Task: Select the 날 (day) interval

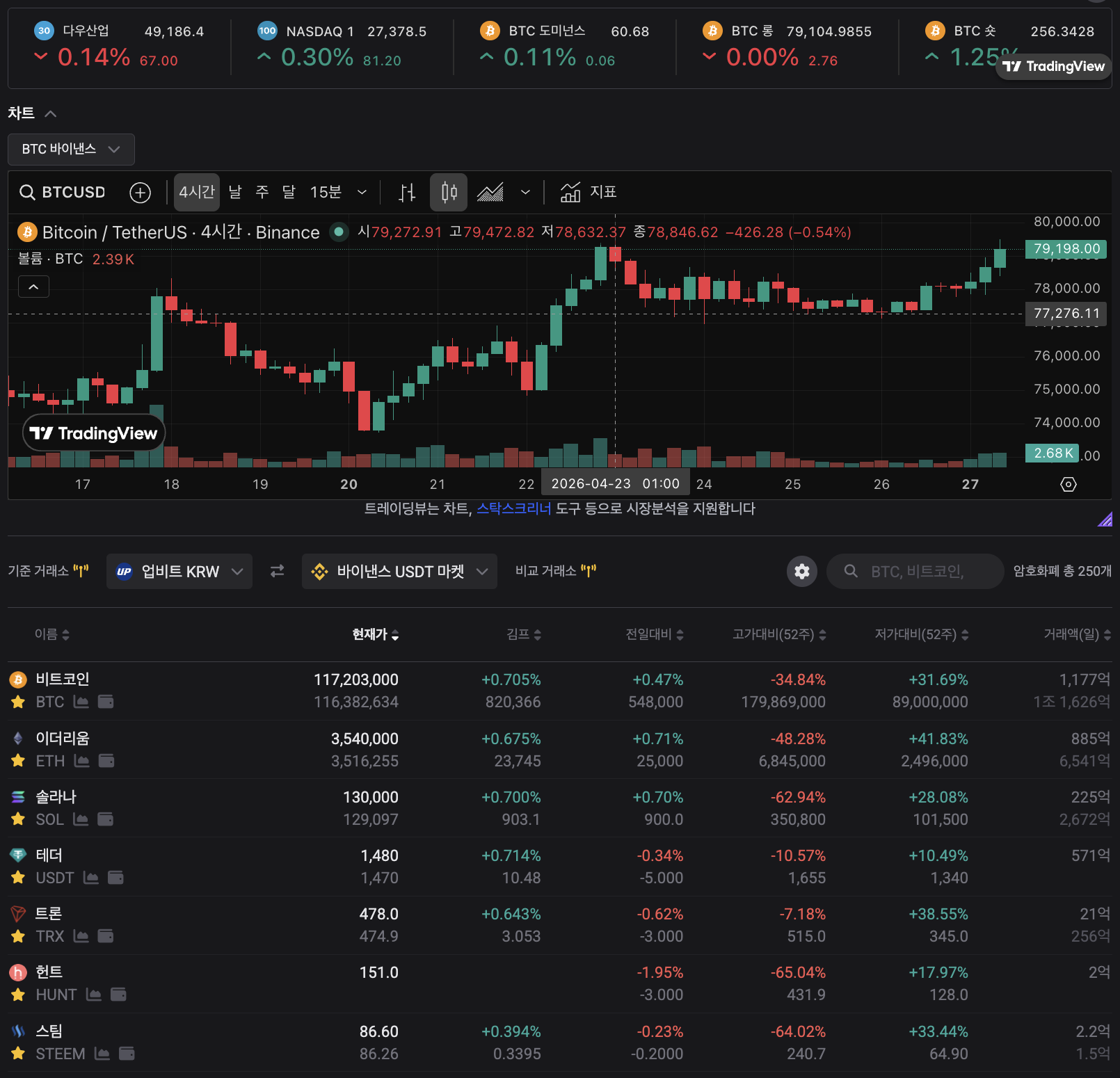Action: [235, 192]
